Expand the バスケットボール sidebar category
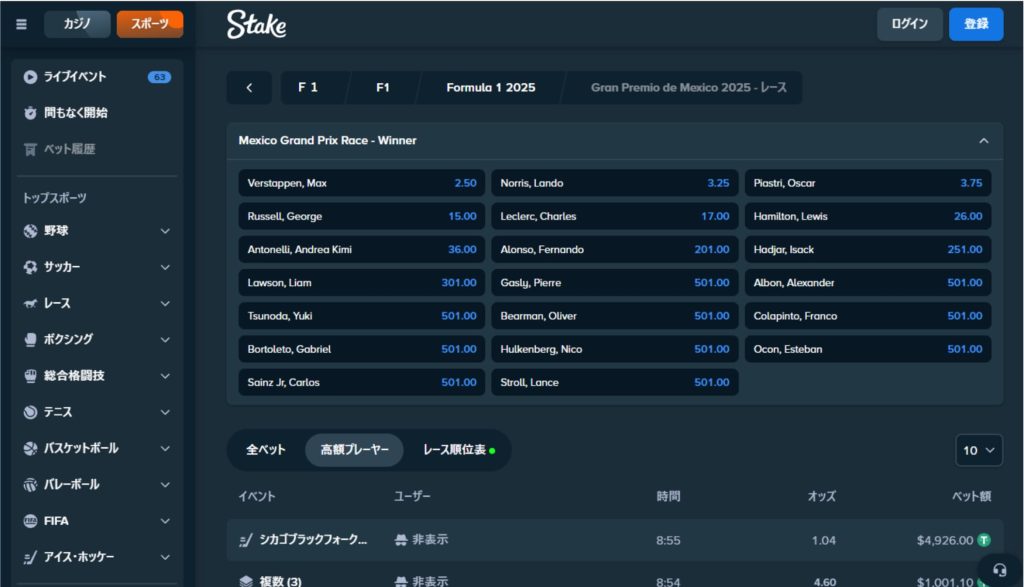 click(165, 448)
